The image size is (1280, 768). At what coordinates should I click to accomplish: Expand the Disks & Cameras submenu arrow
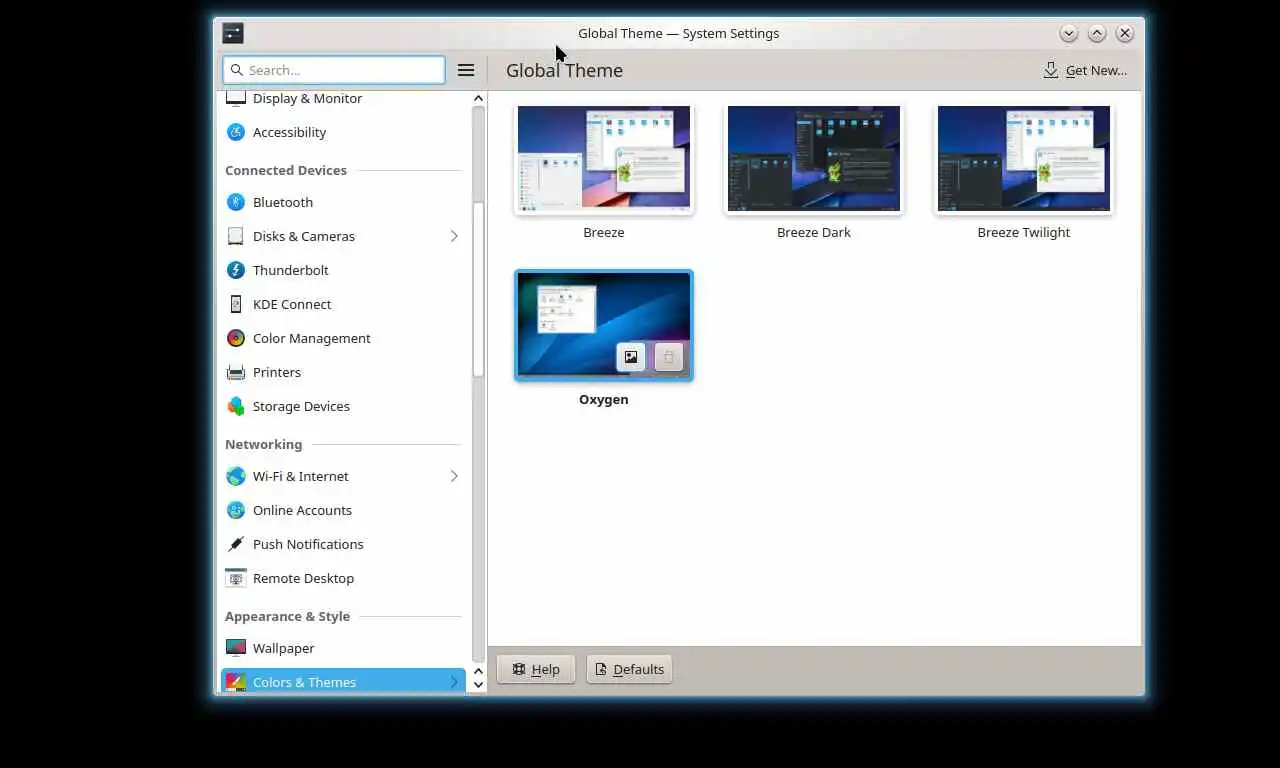coord(454,236)
